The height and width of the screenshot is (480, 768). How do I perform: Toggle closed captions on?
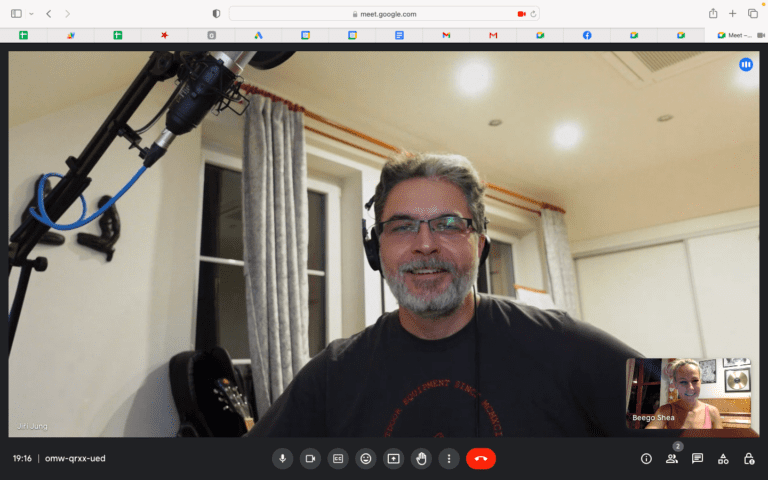338,458
